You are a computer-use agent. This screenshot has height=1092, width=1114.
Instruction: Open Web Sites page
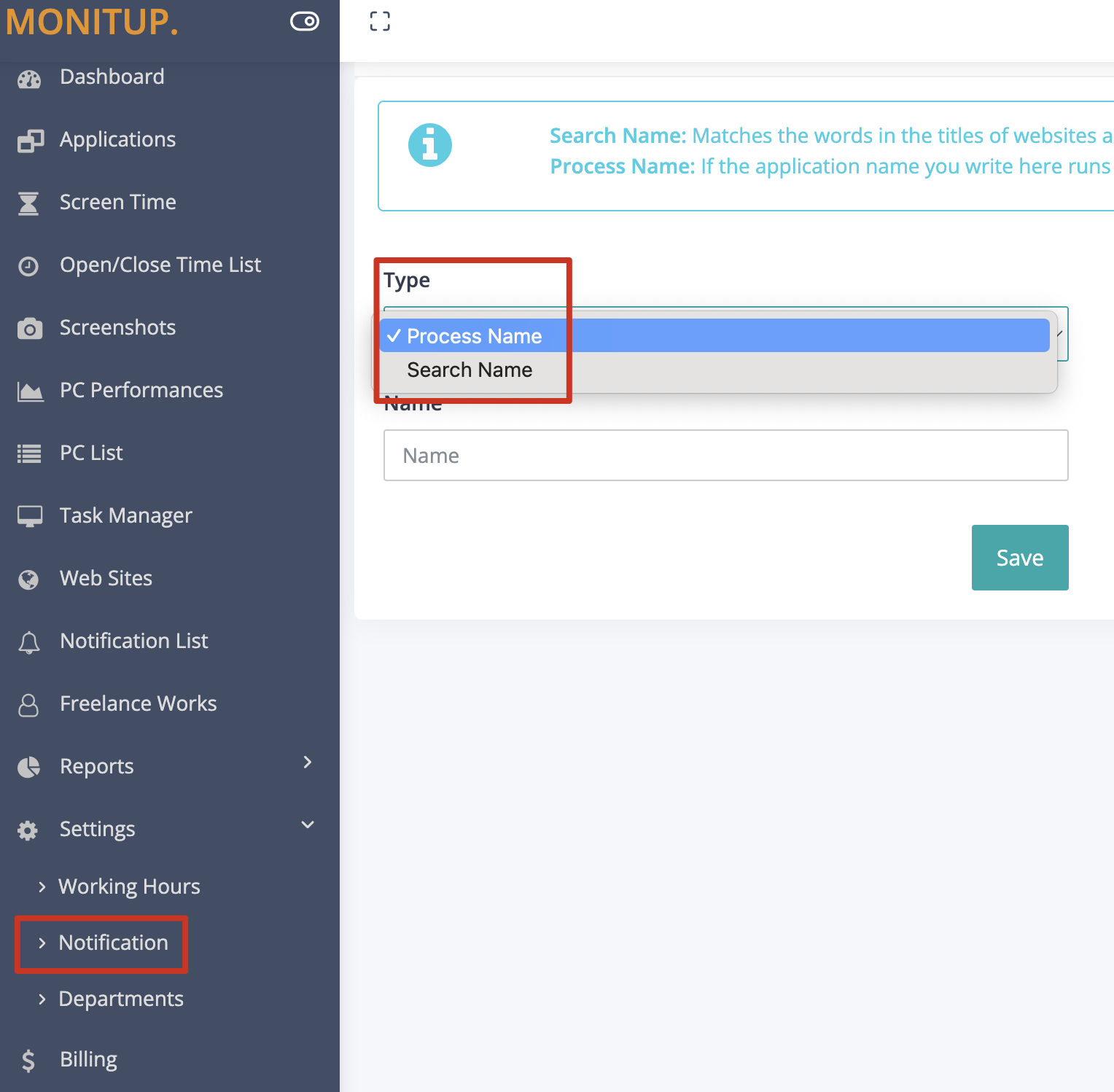pyautogui.click(x=106, y=578)
